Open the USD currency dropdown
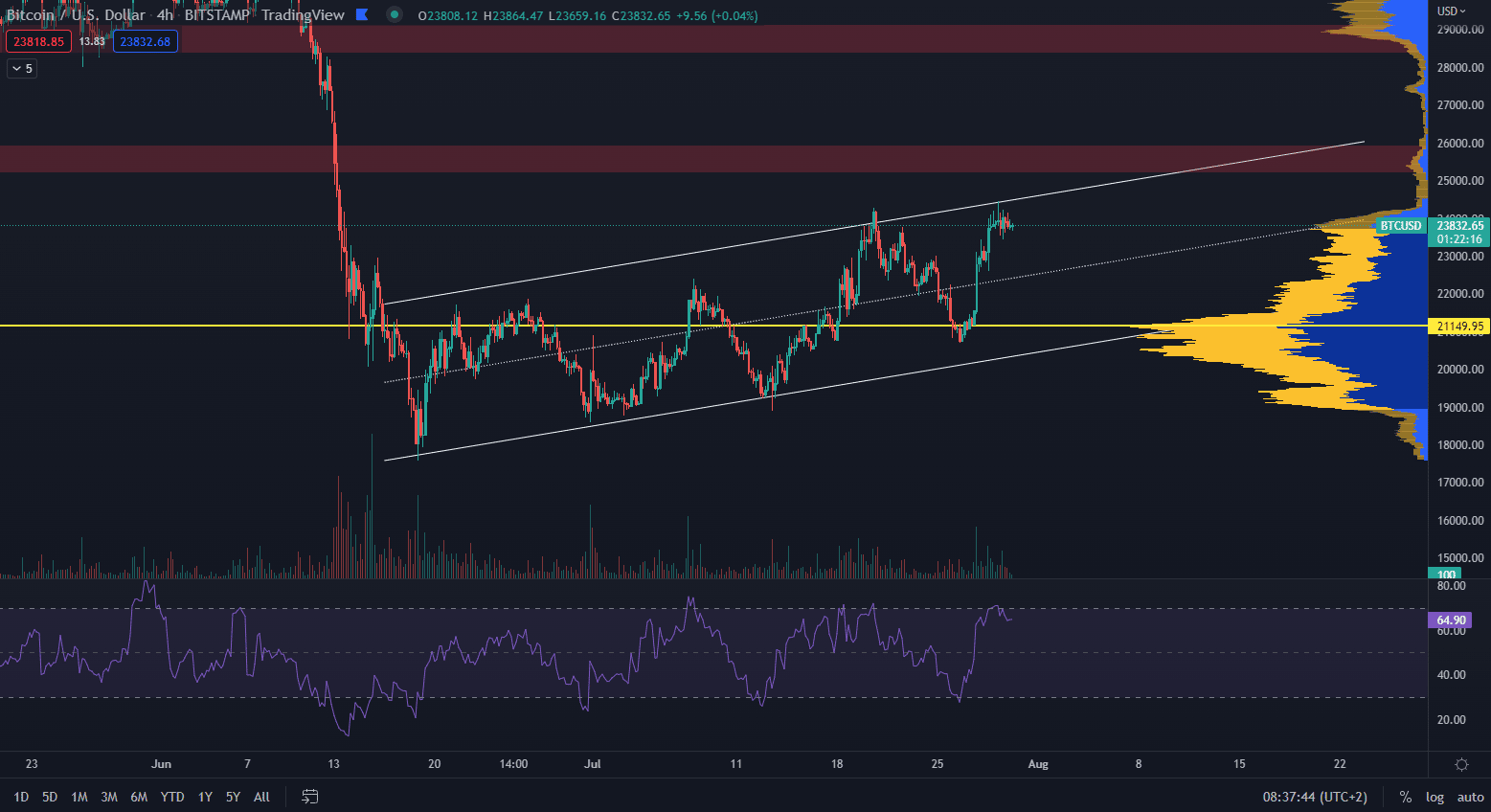The height and width of the screenshot is (812, 1491). tap(1452, 11)
